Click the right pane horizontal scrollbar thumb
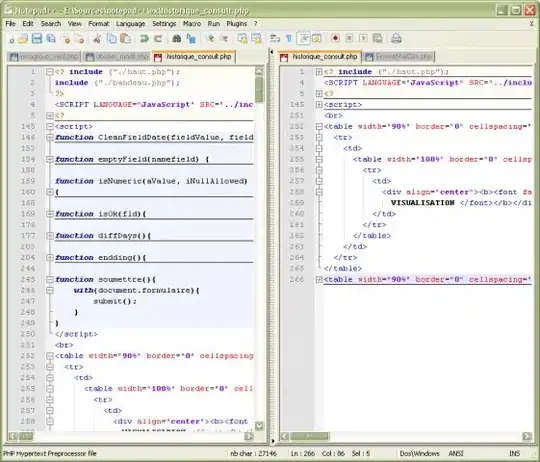This screenshot has width=540, height=462. (x=309, y=437)
